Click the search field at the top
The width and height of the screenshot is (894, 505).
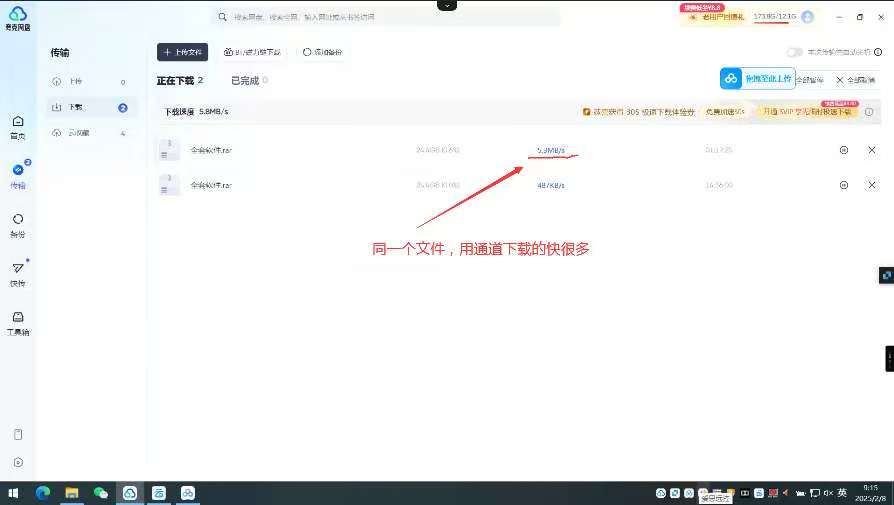385,17
